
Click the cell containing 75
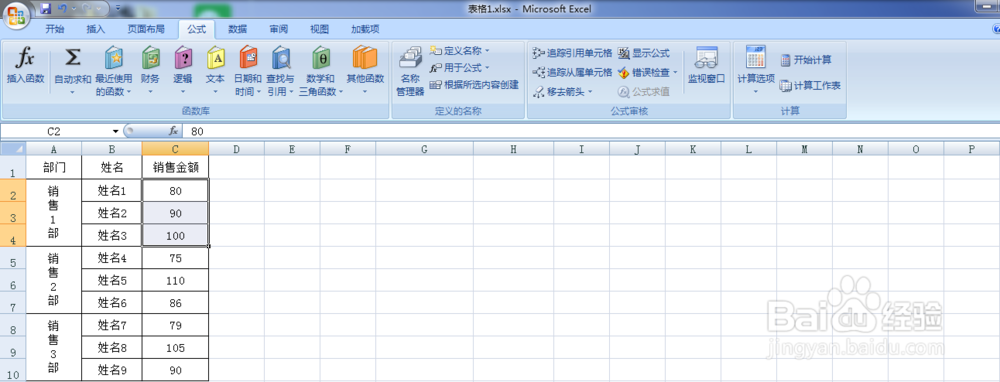[175, 258]
